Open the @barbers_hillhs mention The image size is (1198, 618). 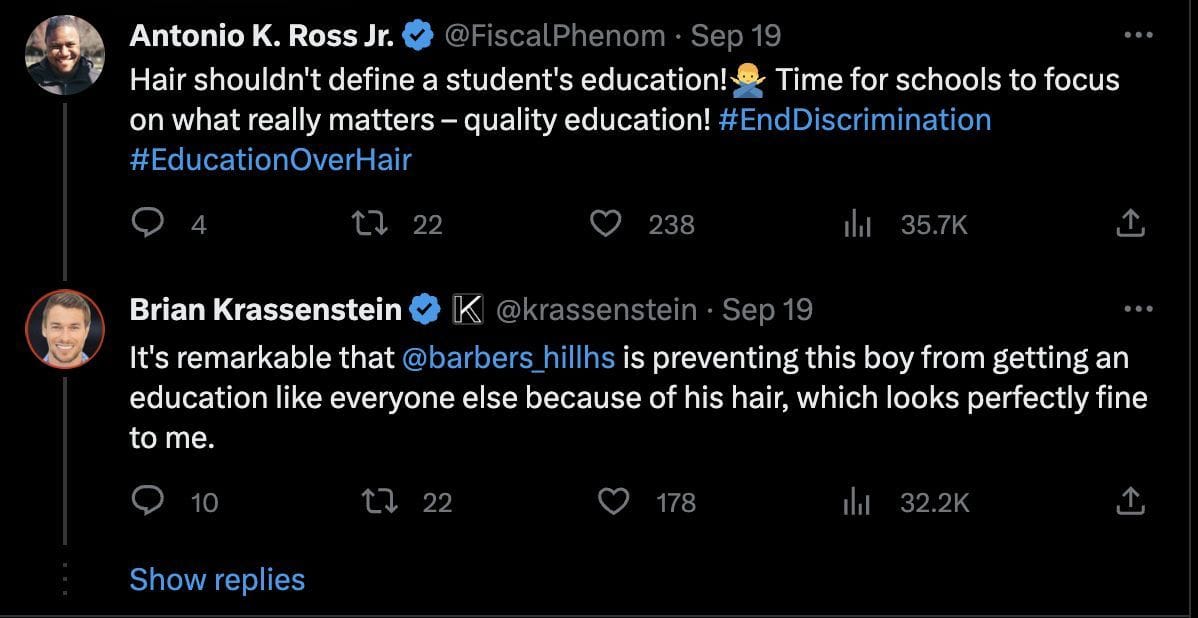(x=507, y=357)
